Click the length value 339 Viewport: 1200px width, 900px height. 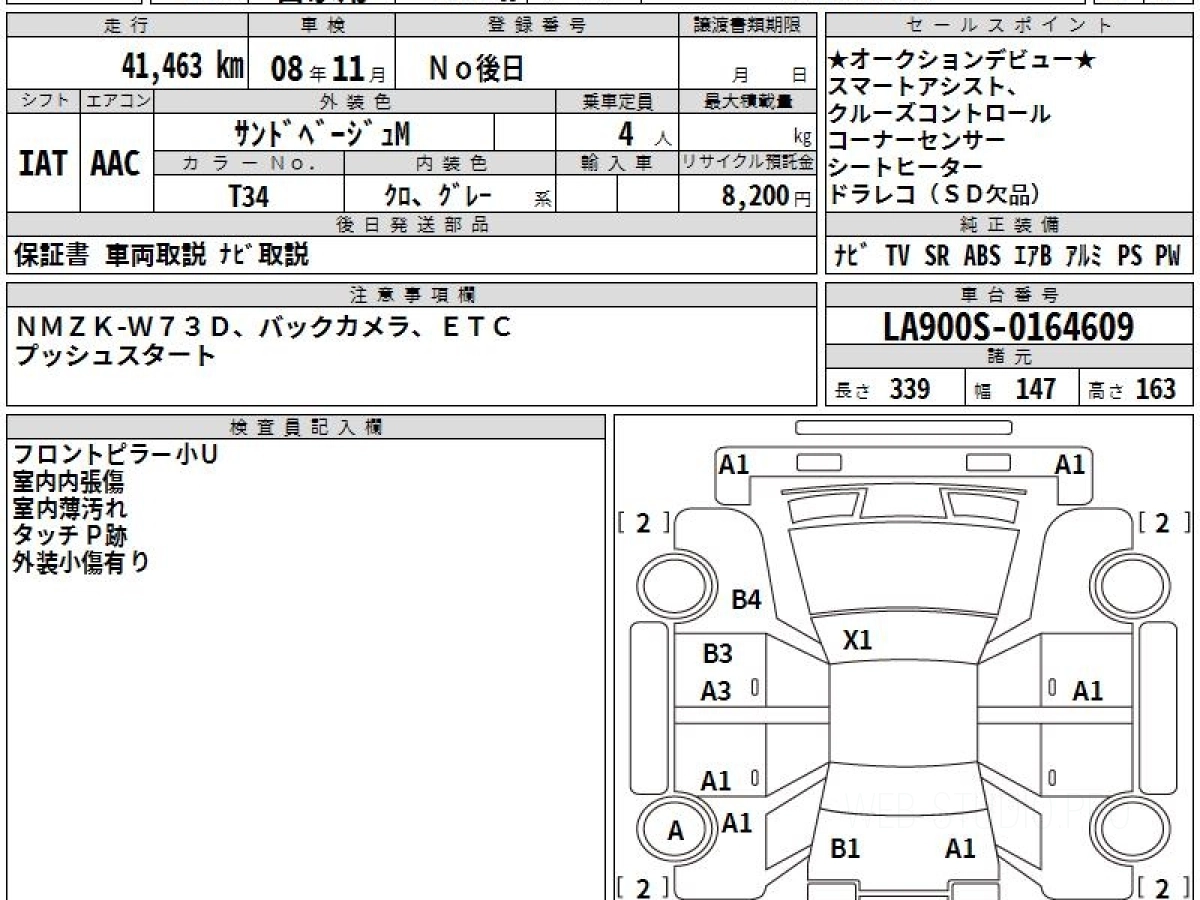[x=910, y=389]
